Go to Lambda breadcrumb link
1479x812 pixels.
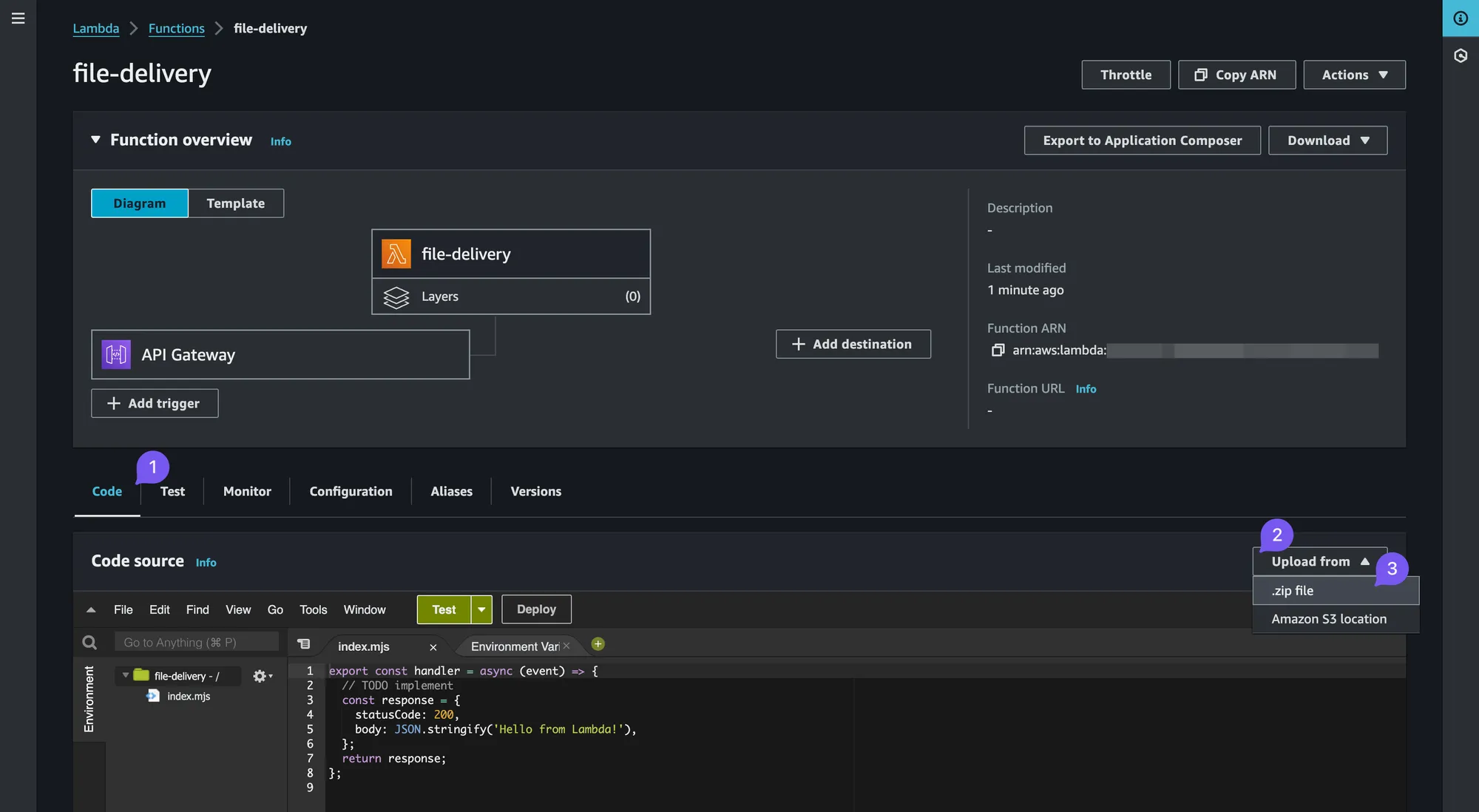95,28
